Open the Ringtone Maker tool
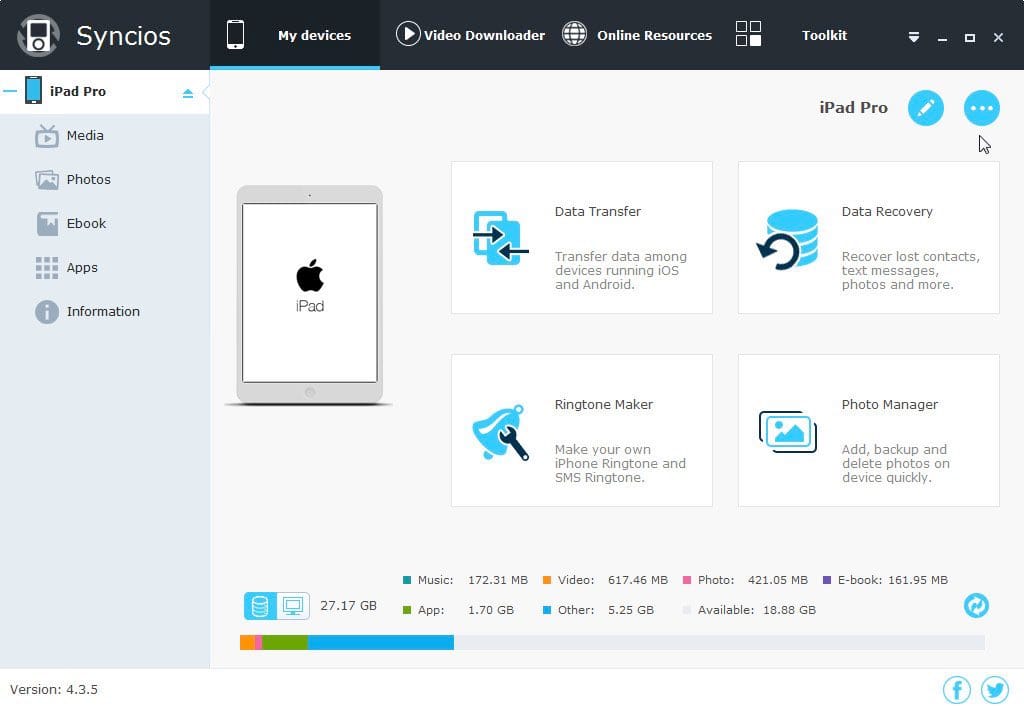The width and height of the screenshot is (1024, 712). (582, 430)
